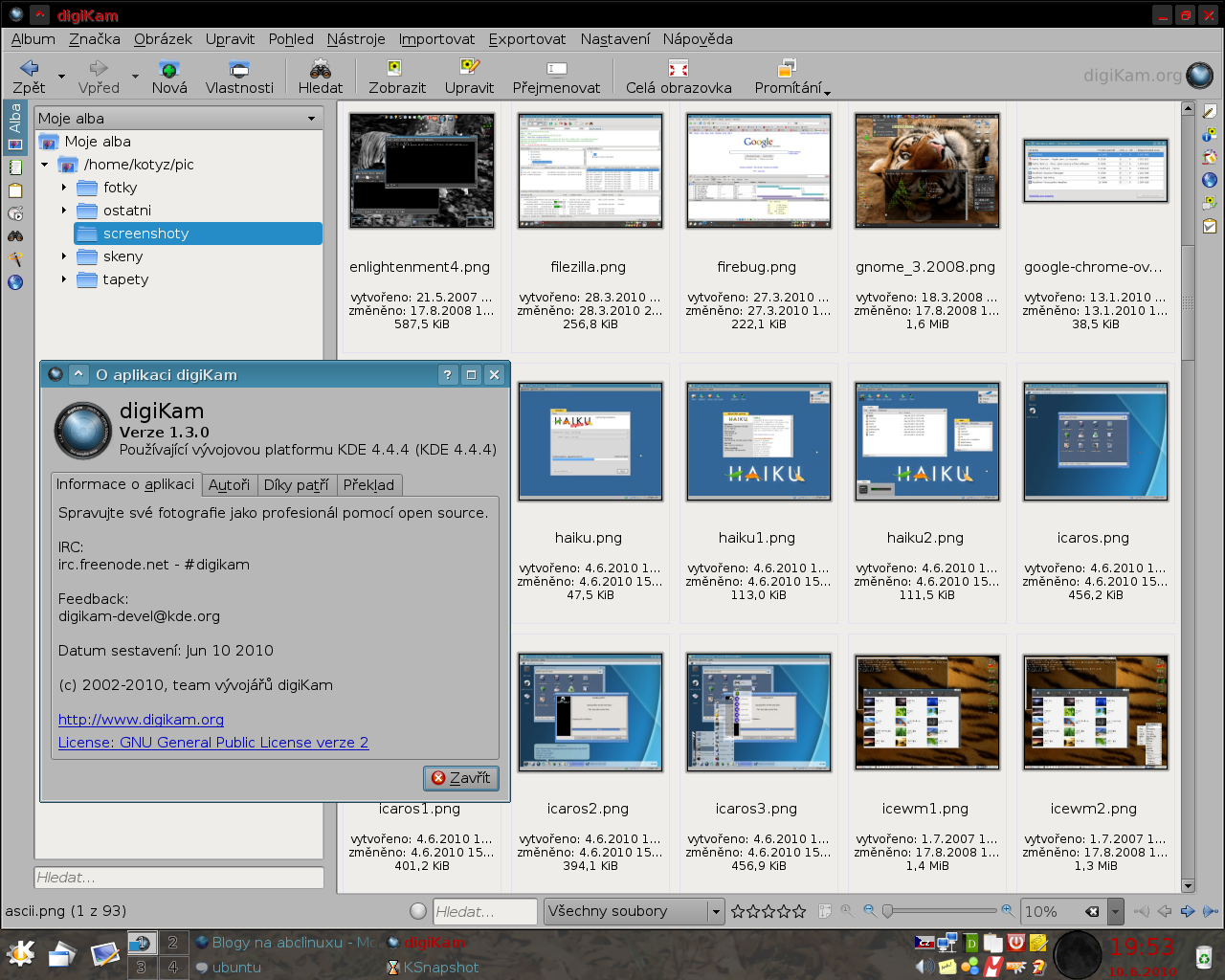The image size is (1225, 980).
Task: Click zoom out magnifier in status bar
Action: [869, 910]
